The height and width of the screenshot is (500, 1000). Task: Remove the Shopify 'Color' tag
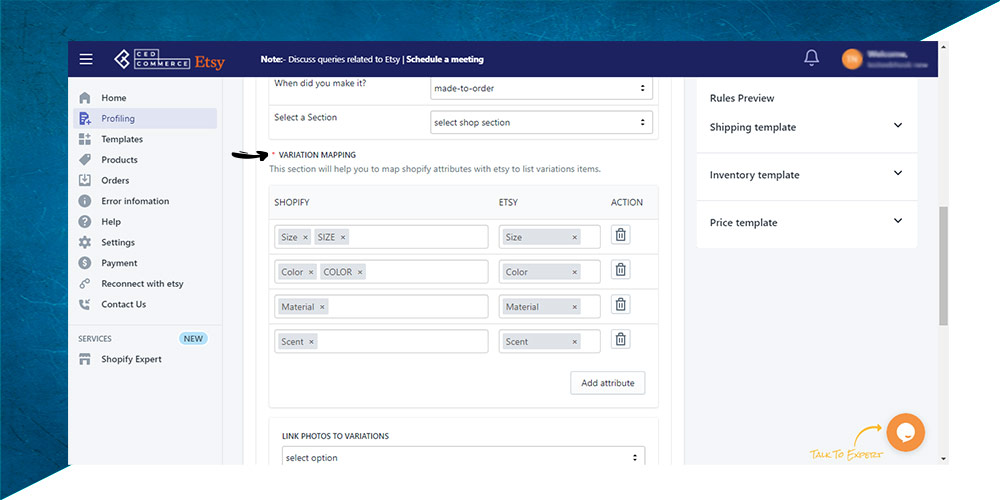point(311,272)
